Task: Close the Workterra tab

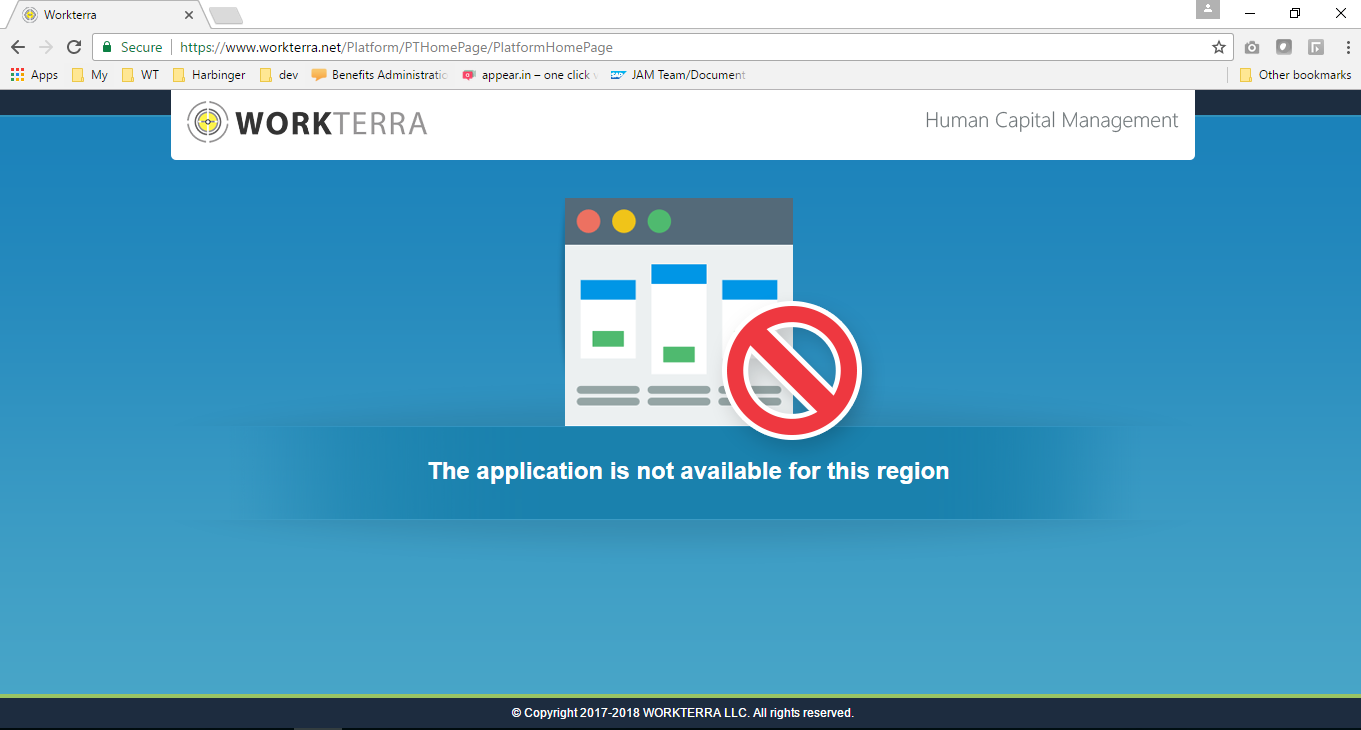Action: (189, 15)
